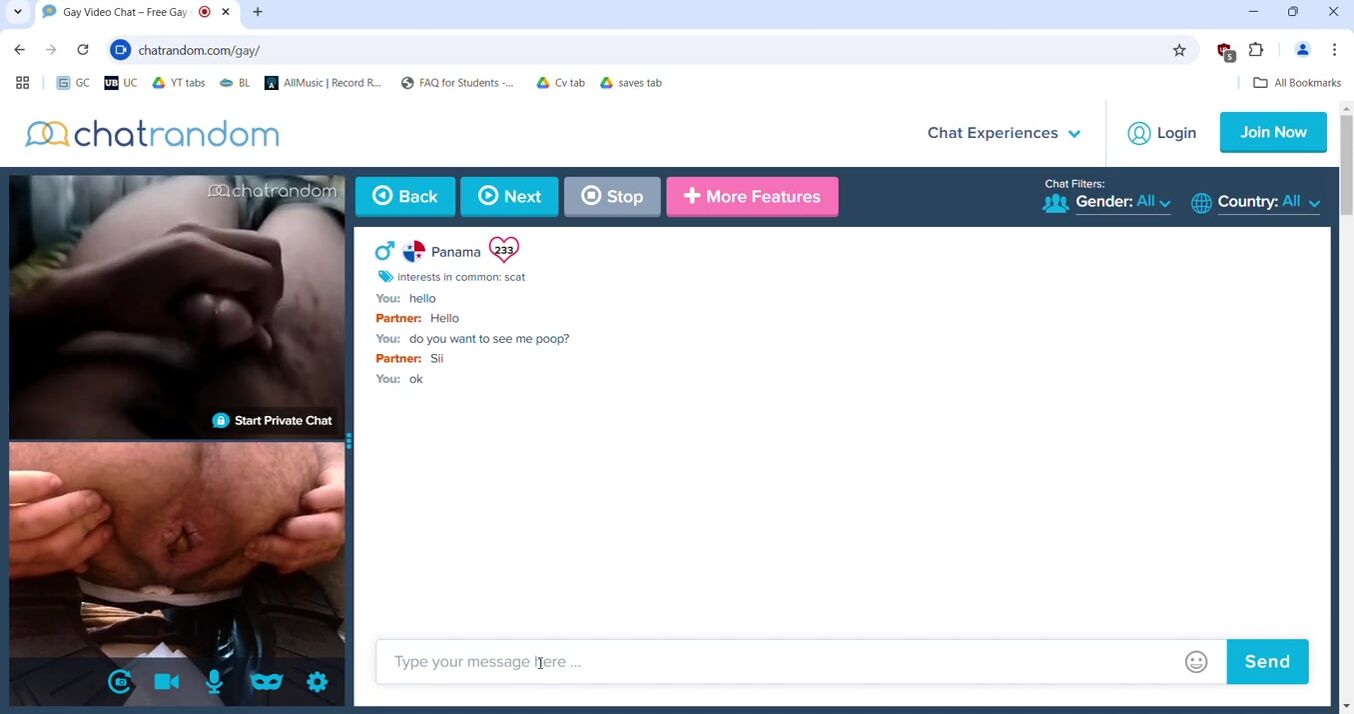Open the Chat Experiences menu

[1003, 133]
